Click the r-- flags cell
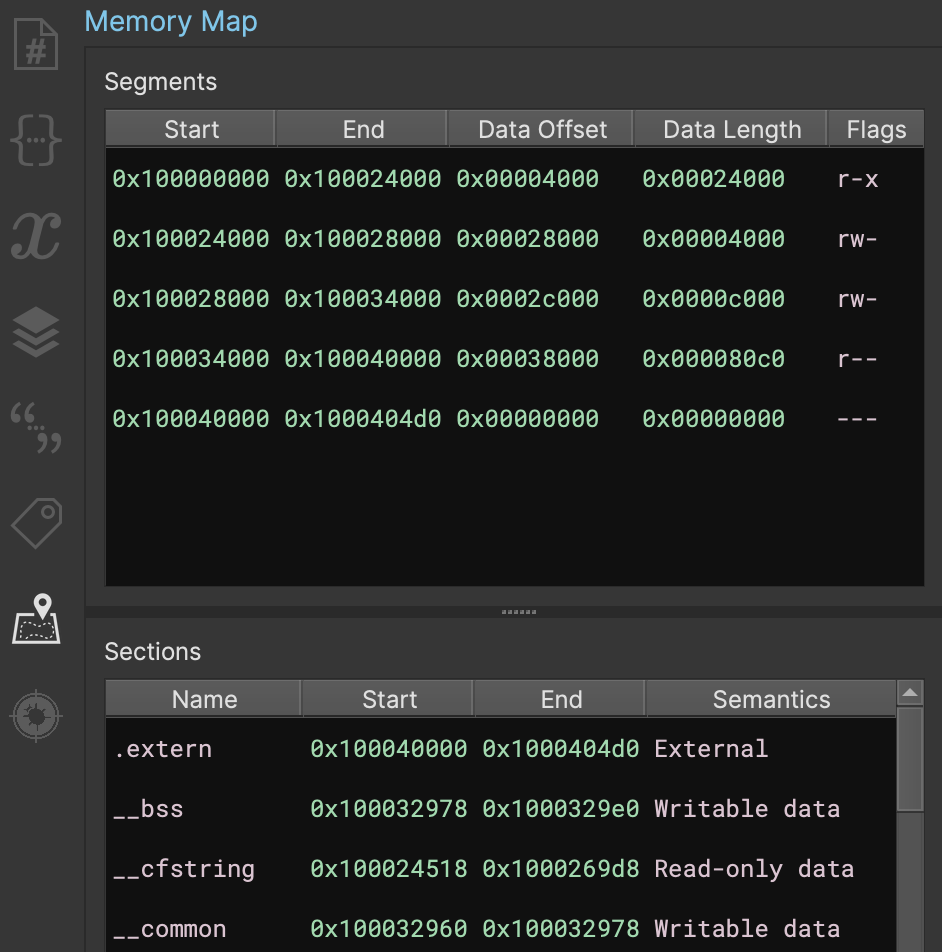 click(857, 360)
